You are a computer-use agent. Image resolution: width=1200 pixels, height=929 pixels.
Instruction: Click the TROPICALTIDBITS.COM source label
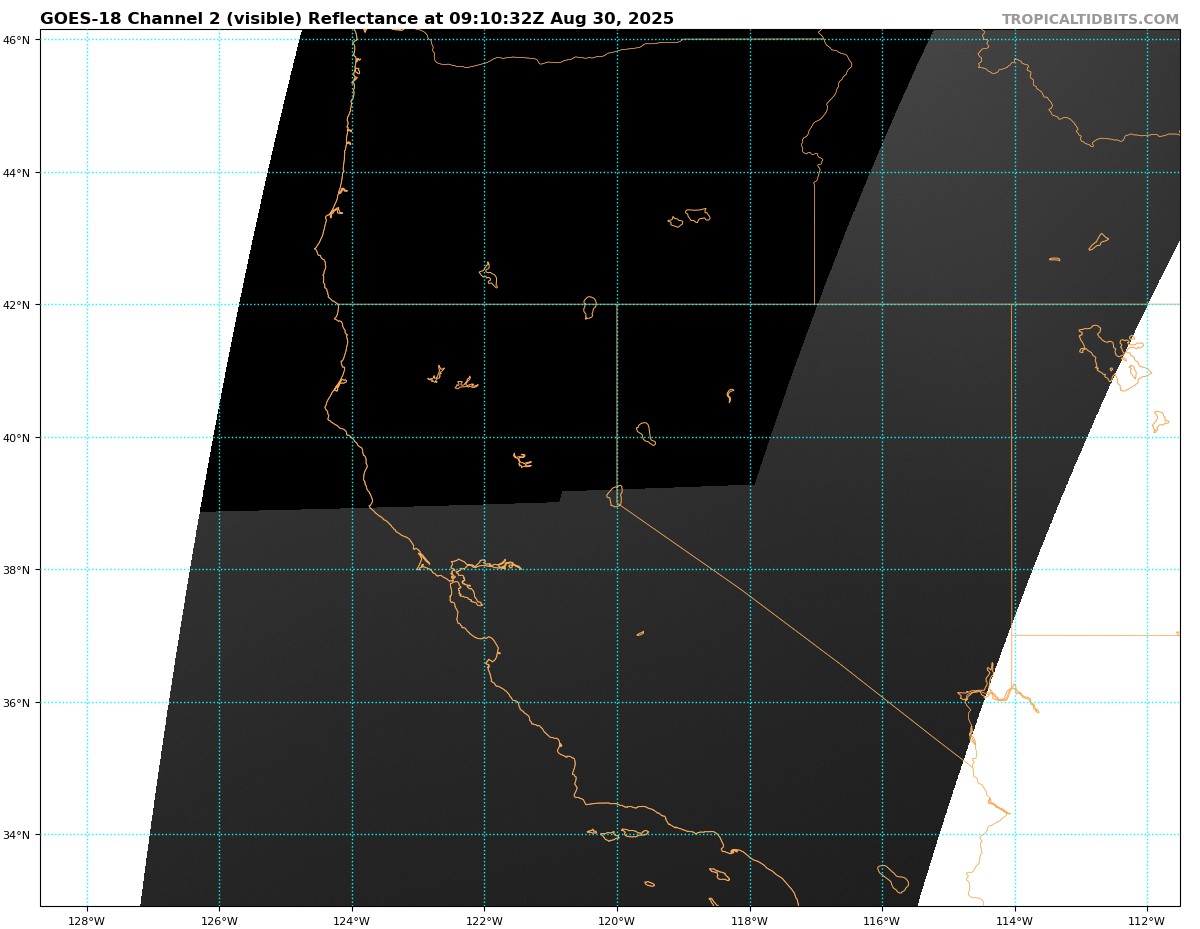point(1090,20)
